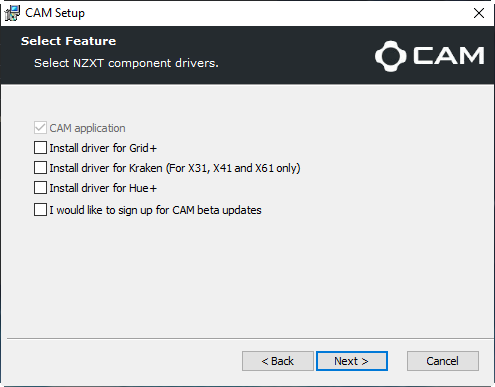Click the CAM ring logo icon

point(391,56)
